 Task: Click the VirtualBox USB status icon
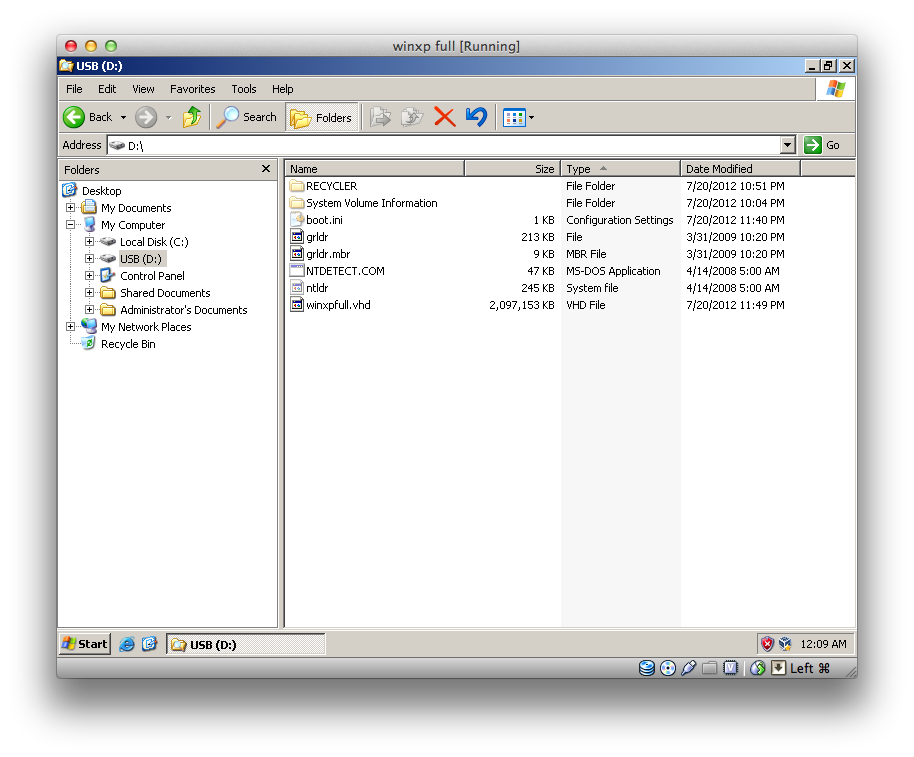[688, 668]
